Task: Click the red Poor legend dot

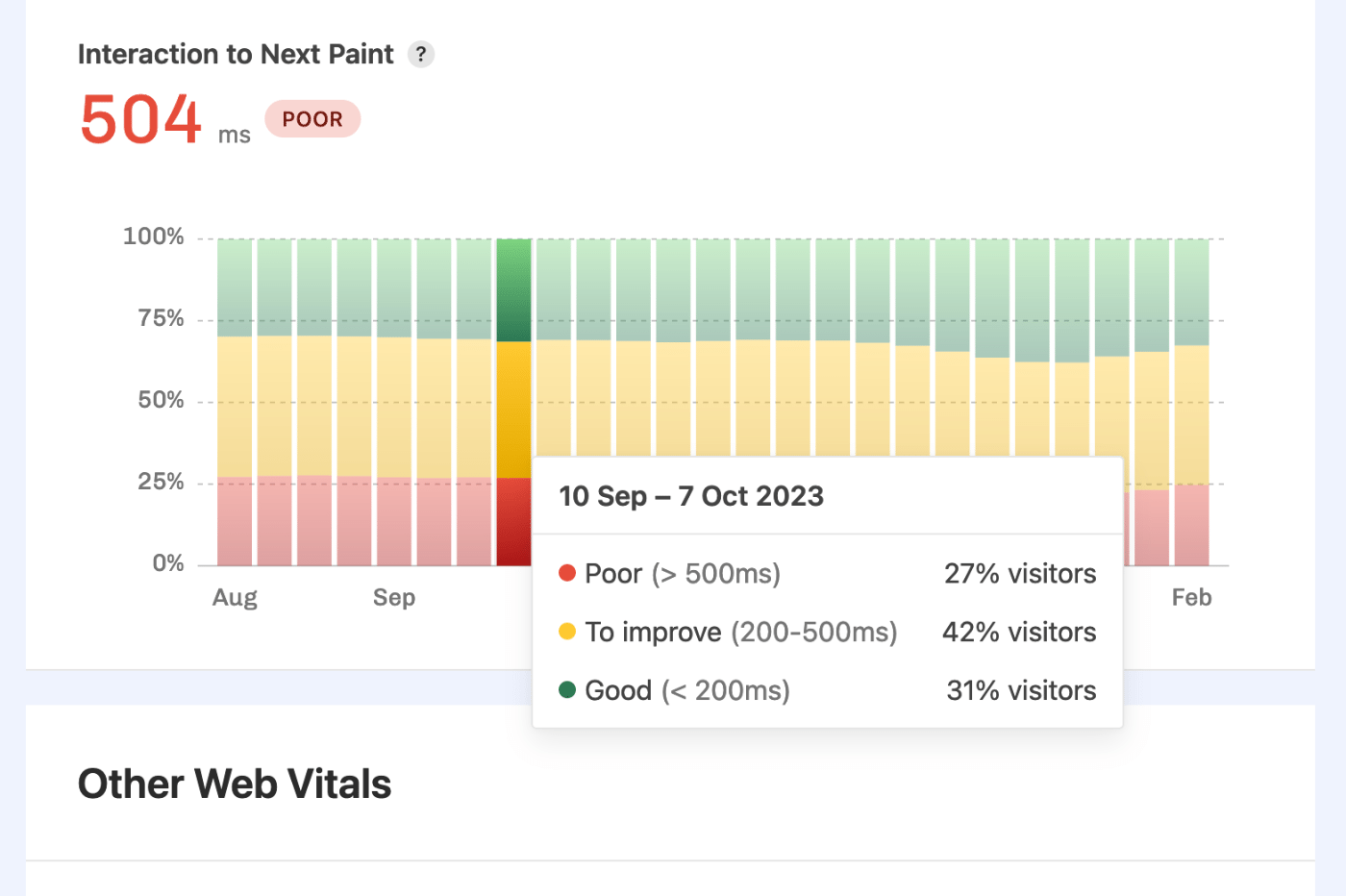Action: click(x=566, y=571)
